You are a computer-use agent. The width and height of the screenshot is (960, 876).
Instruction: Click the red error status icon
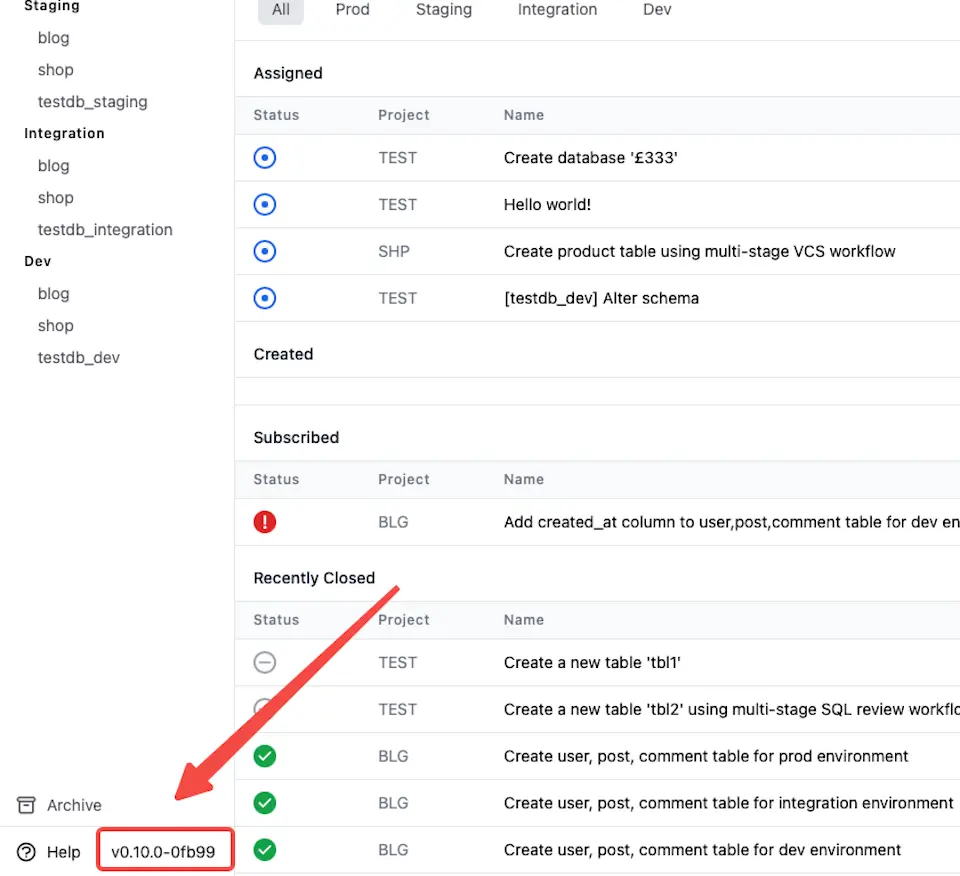point(265,522)
